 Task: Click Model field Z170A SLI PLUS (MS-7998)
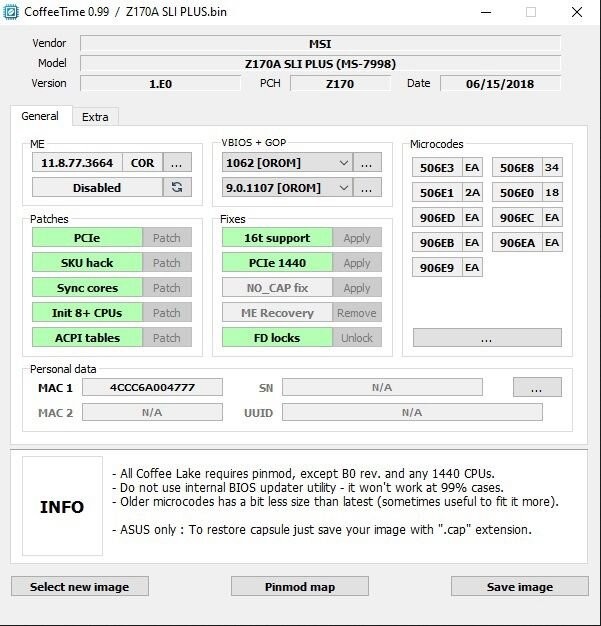(x=320, y=63)
